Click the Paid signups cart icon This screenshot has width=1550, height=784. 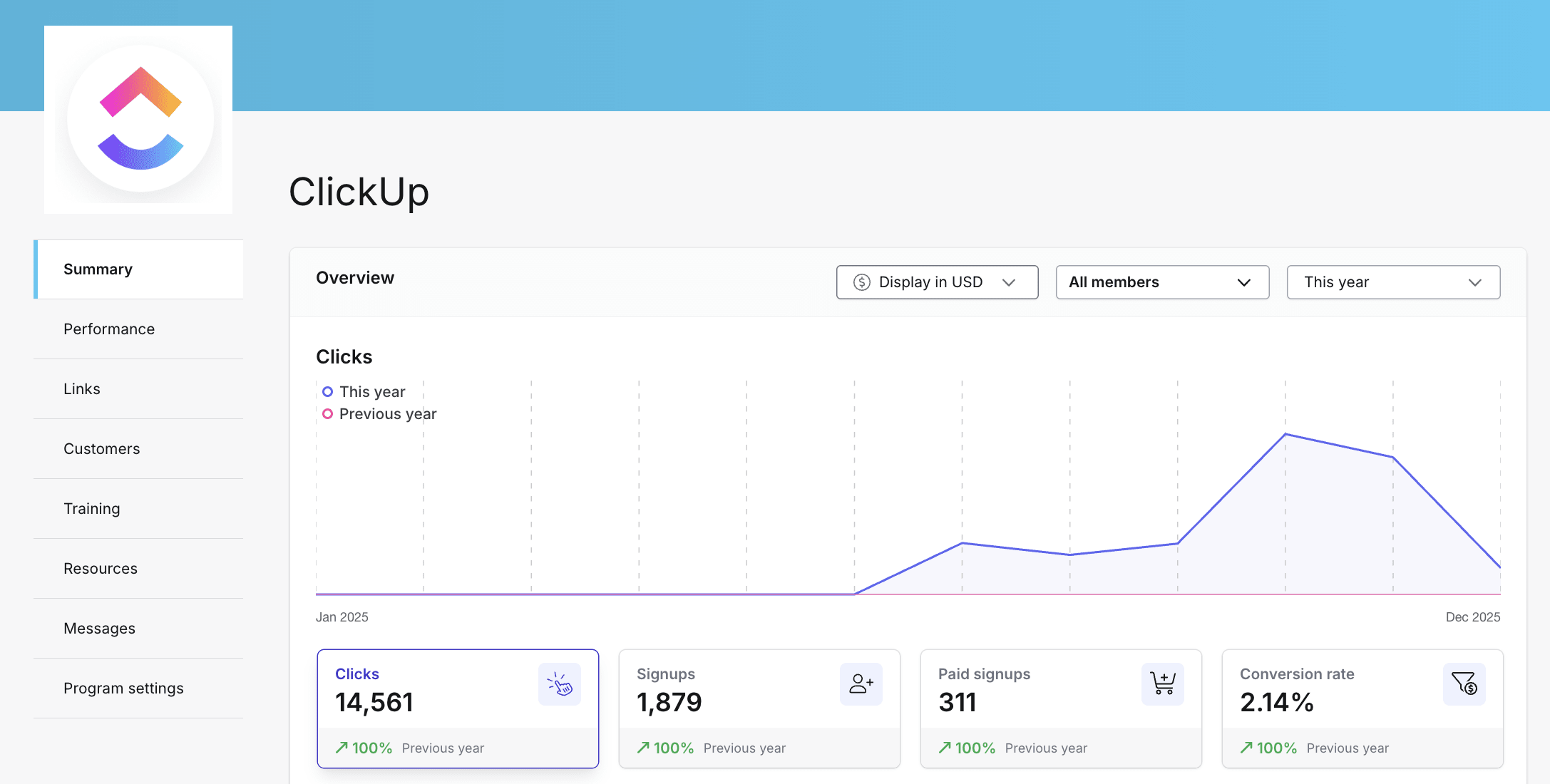1163,684
